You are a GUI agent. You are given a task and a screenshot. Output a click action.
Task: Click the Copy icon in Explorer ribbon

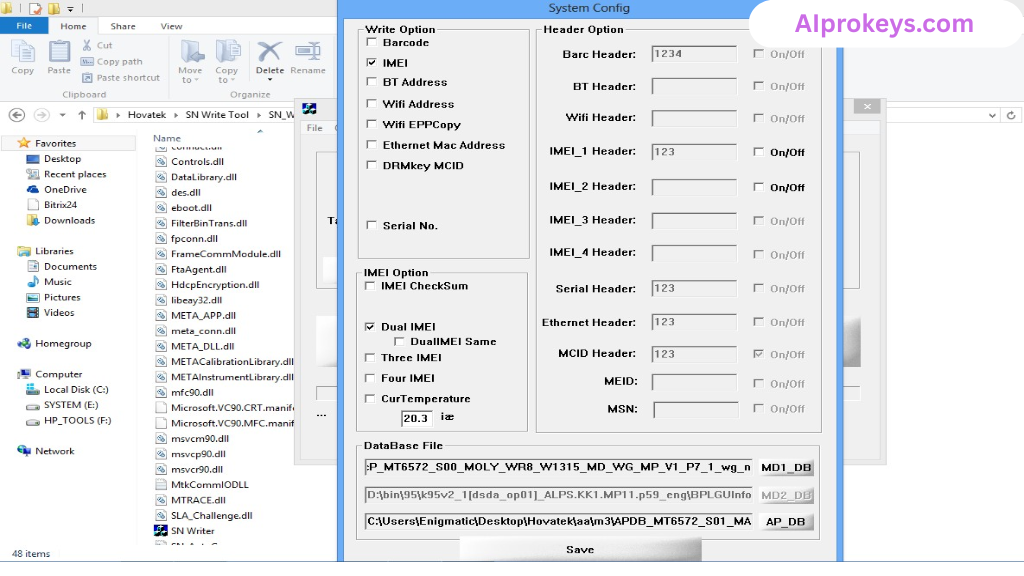click(22, 52)
